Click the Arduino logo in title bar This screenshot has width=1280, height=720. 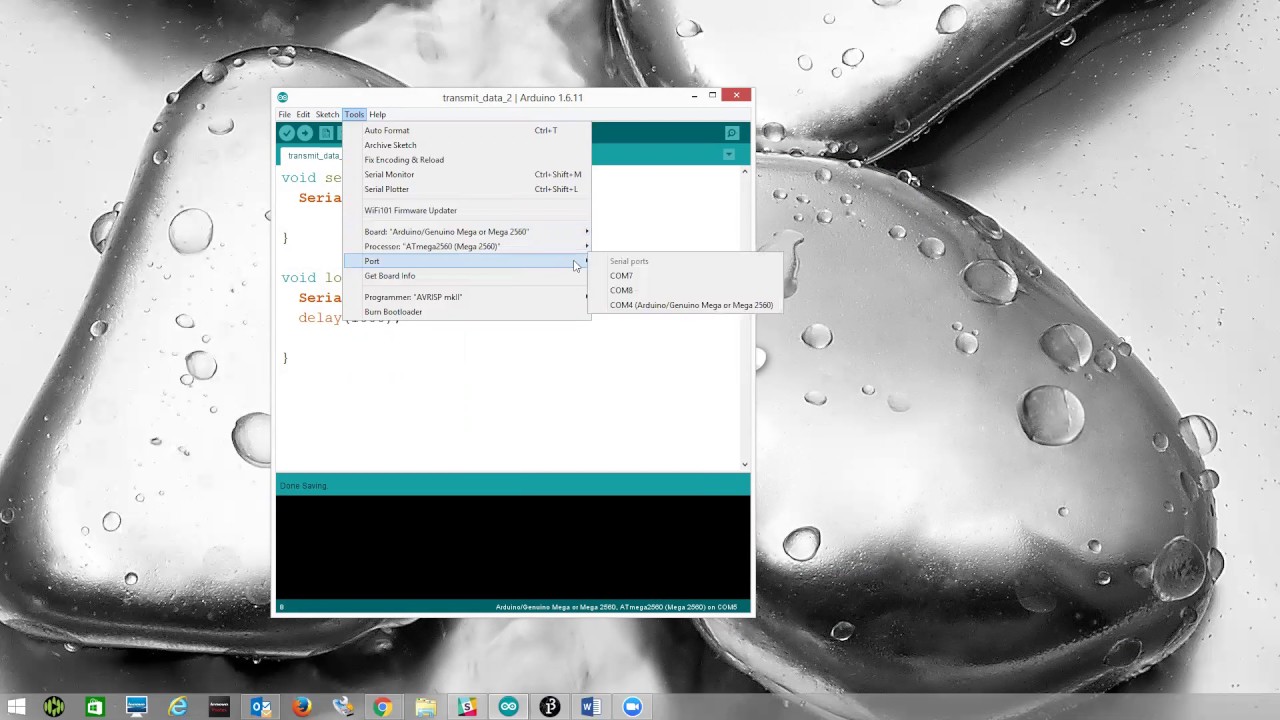tap(282, 97)
